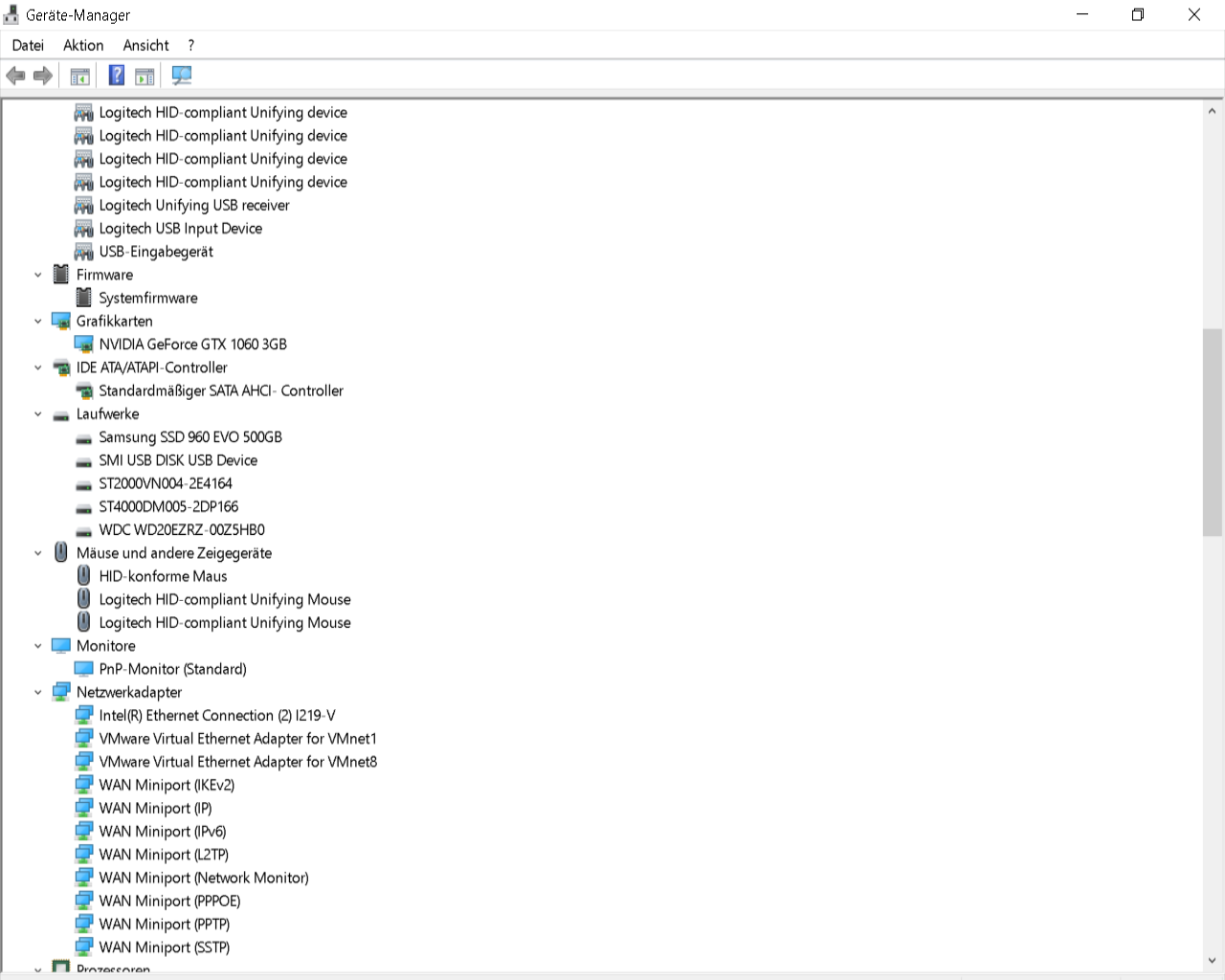1225x980 pixels.
Task: Select WAN Miniport (IP)
Action: [x=155, y=808]
